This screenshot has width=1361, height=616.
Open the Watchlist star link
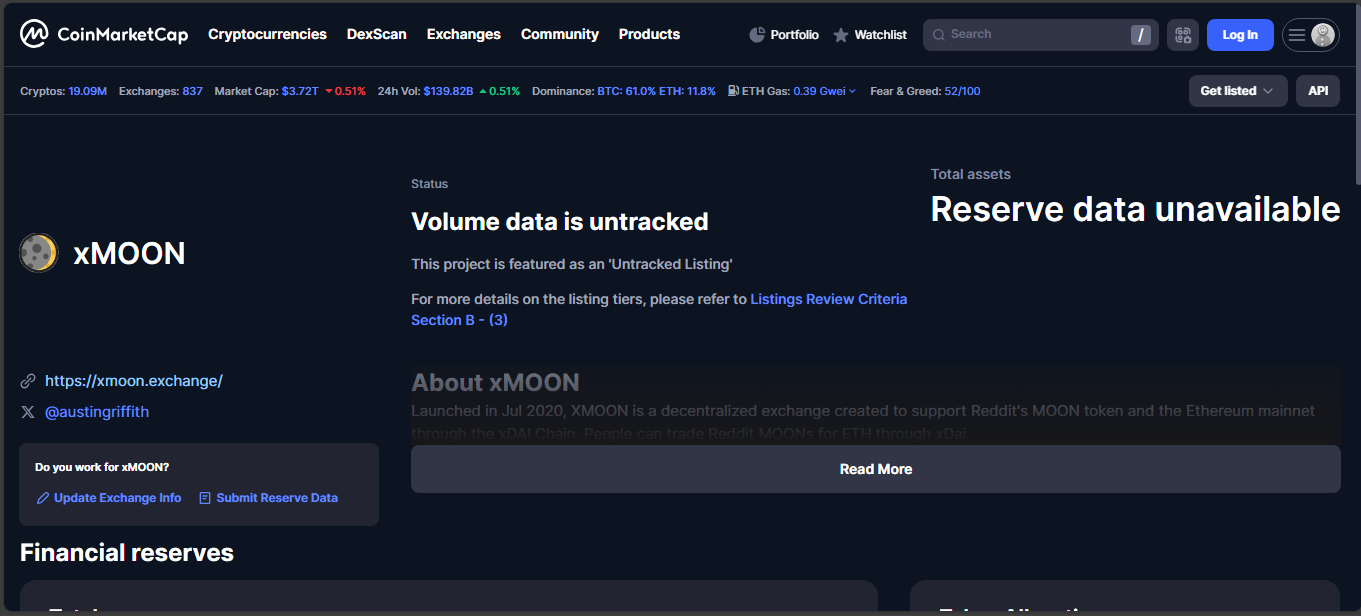(870, 35)
